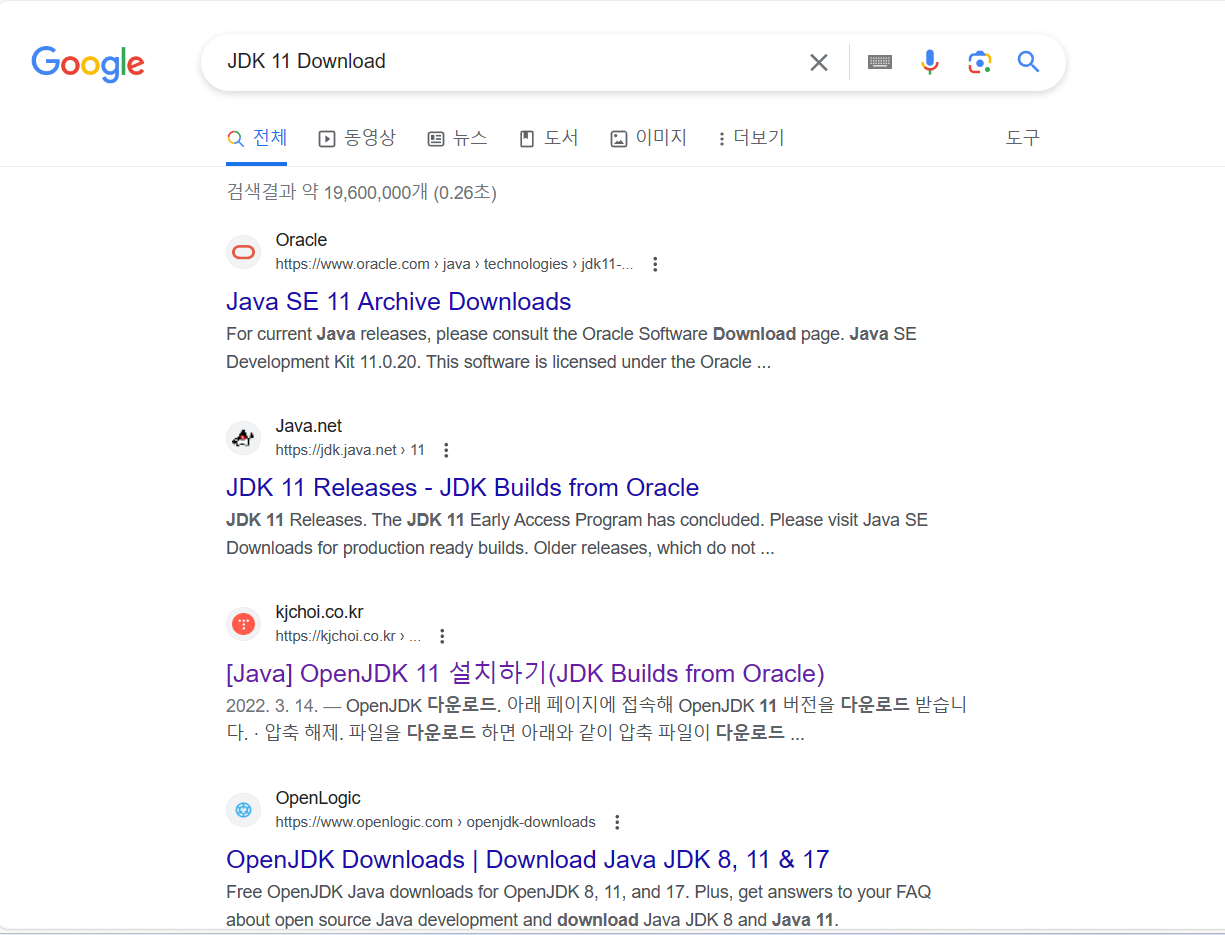Image resolution: width=1225 pixels, height=935 pixels.
Task: Open the three-dot menu for the OpenLogic result
Action: [x=617, y=822]
